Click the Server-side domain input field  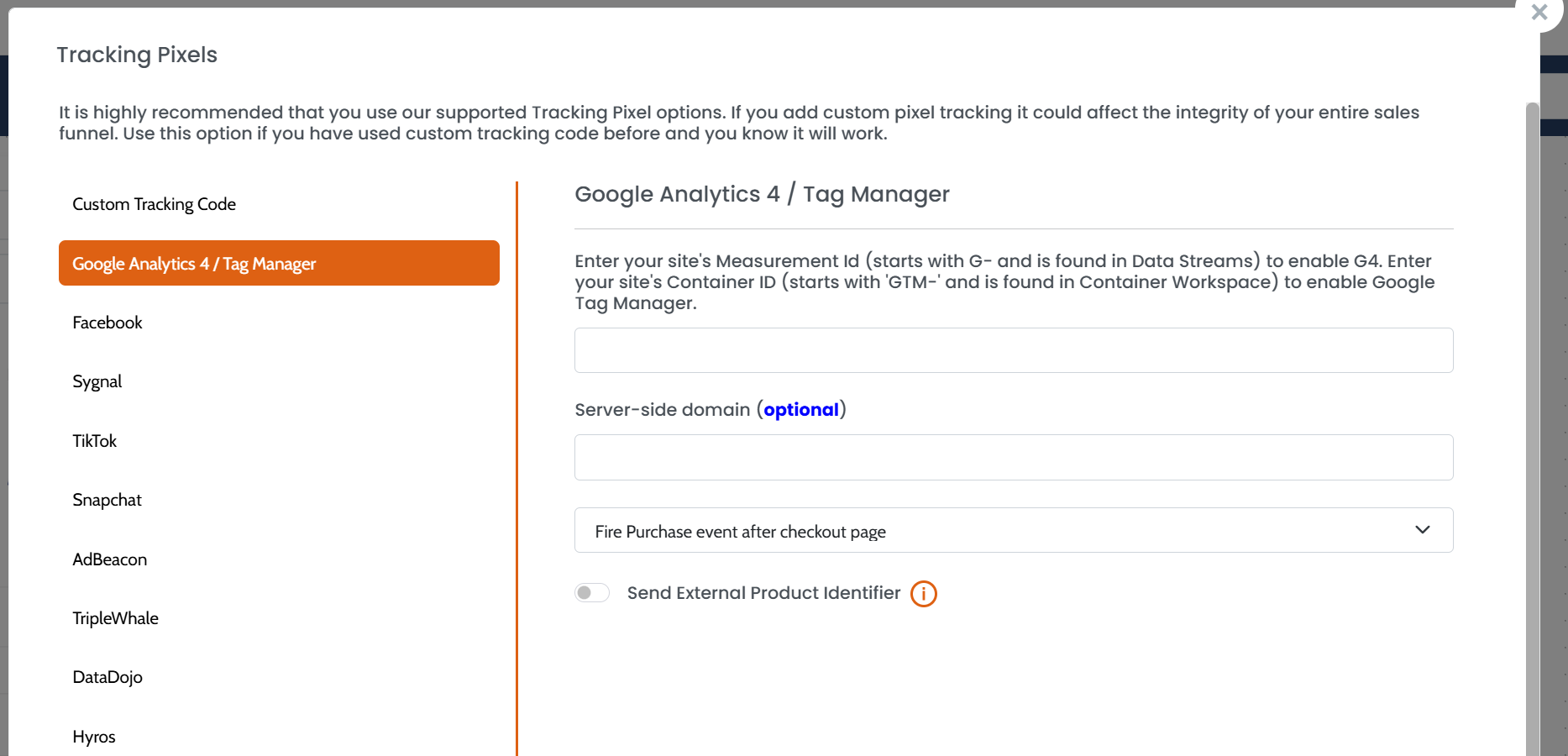coord(1013,458)
